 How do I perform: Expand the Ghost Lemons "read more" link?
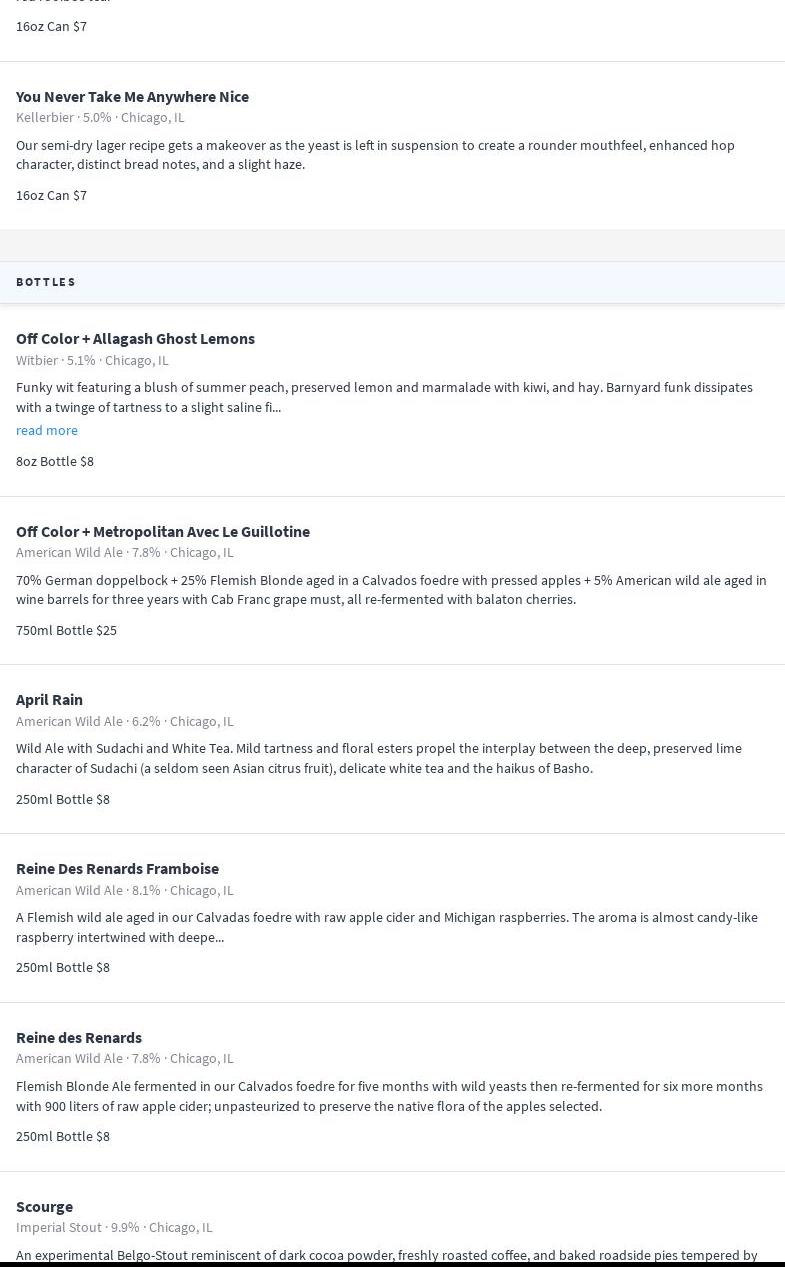coord(47,430)
